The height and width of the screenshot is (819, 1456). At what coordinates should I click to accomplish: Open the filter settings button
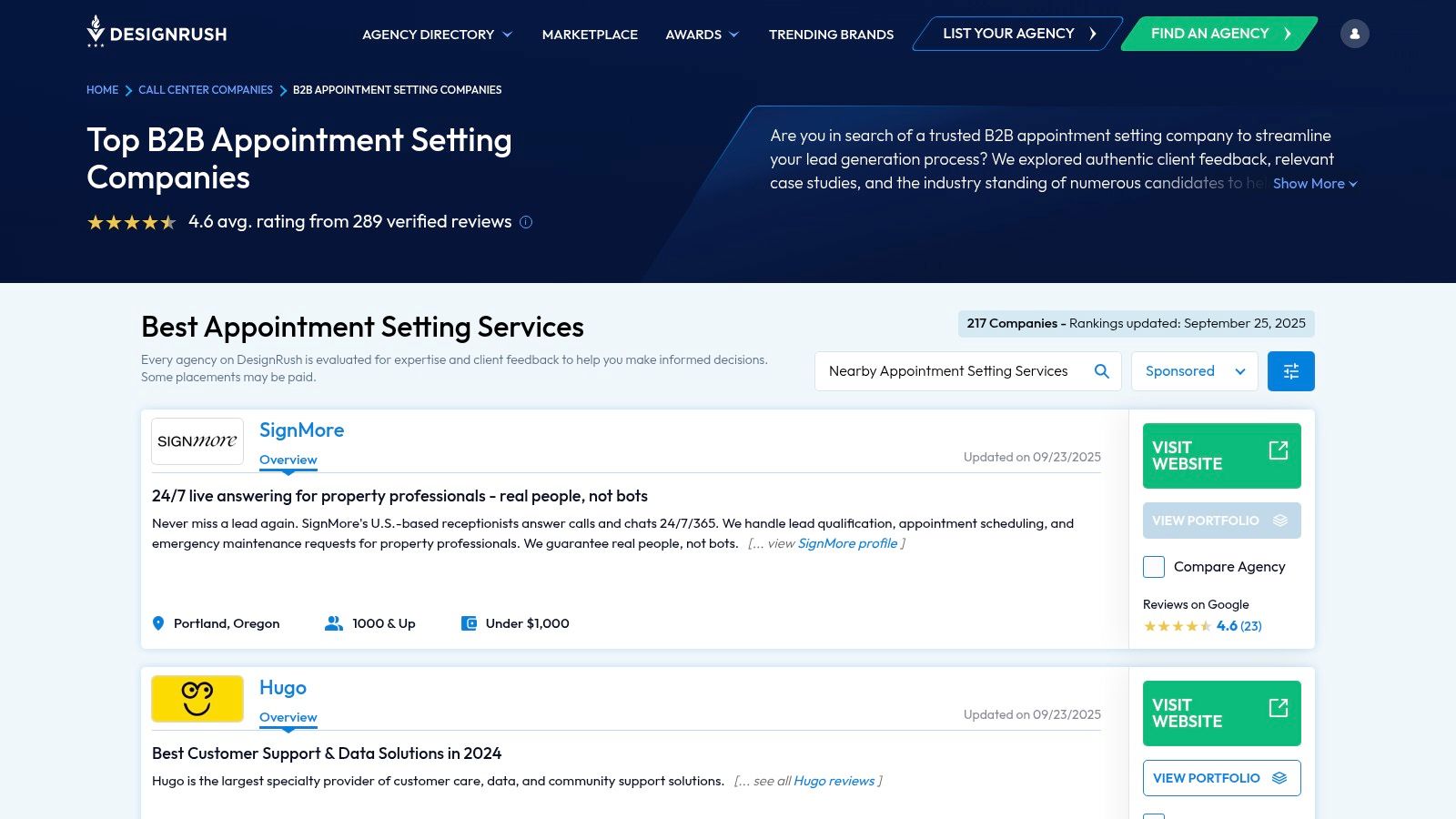[1290, 371]
